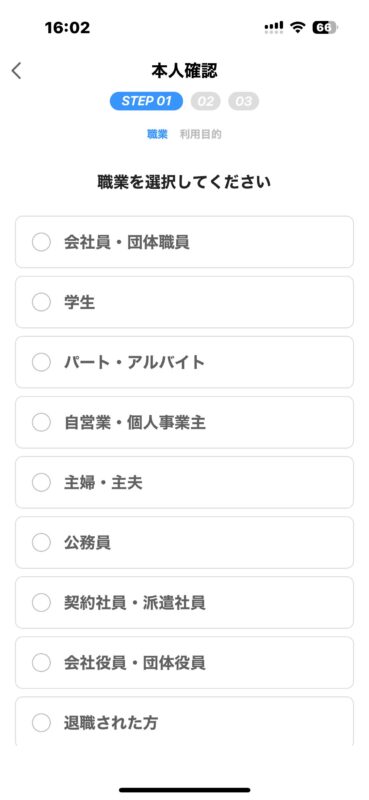Screen dimensions: 369x800
Task: Select the 学生 radio button
Action: [41, 302]
